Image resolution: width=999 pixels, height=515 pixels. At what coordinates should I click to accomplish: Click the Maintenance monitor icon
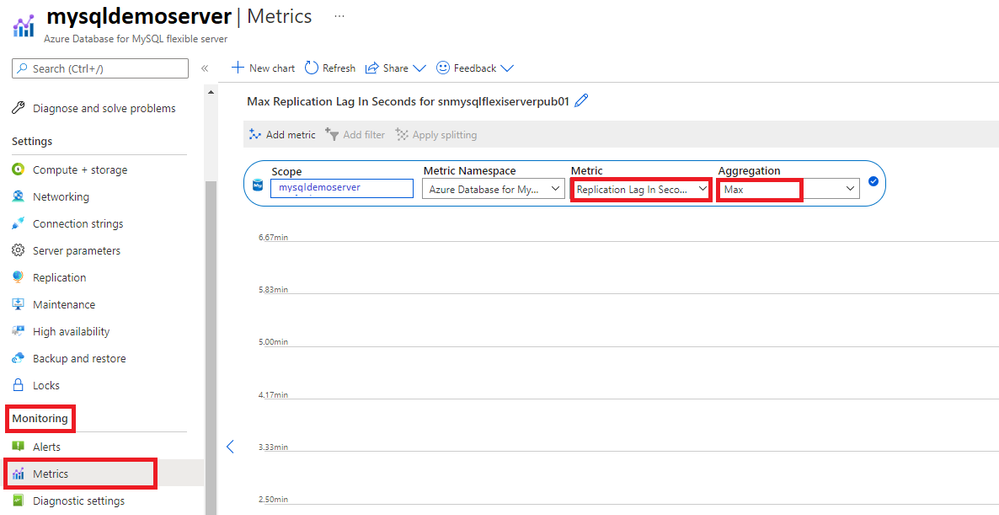tap(18, 304)
